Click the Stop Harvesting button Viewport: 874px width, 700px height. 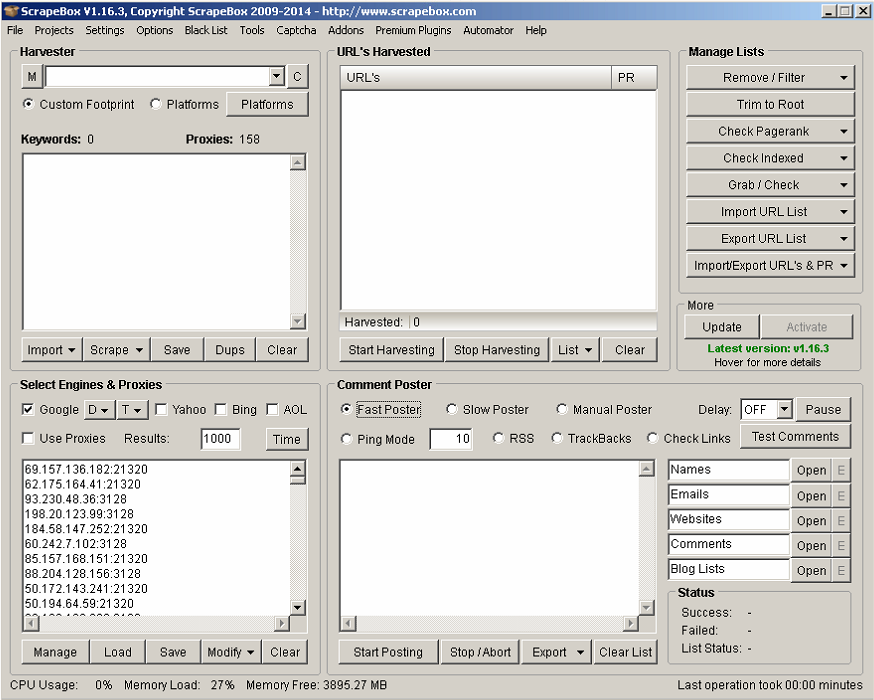(497, 350)
